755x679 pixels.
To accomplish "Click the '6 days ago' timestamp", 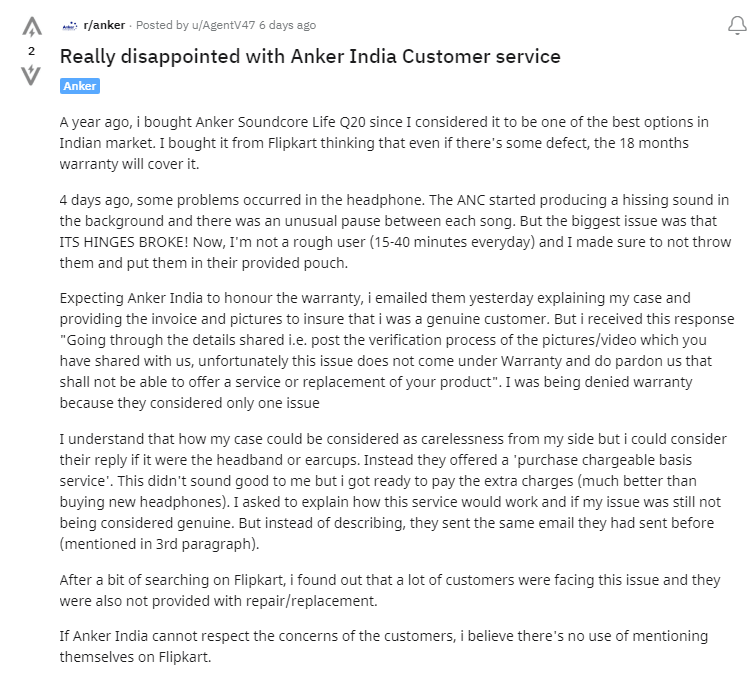I will [287, 25].
